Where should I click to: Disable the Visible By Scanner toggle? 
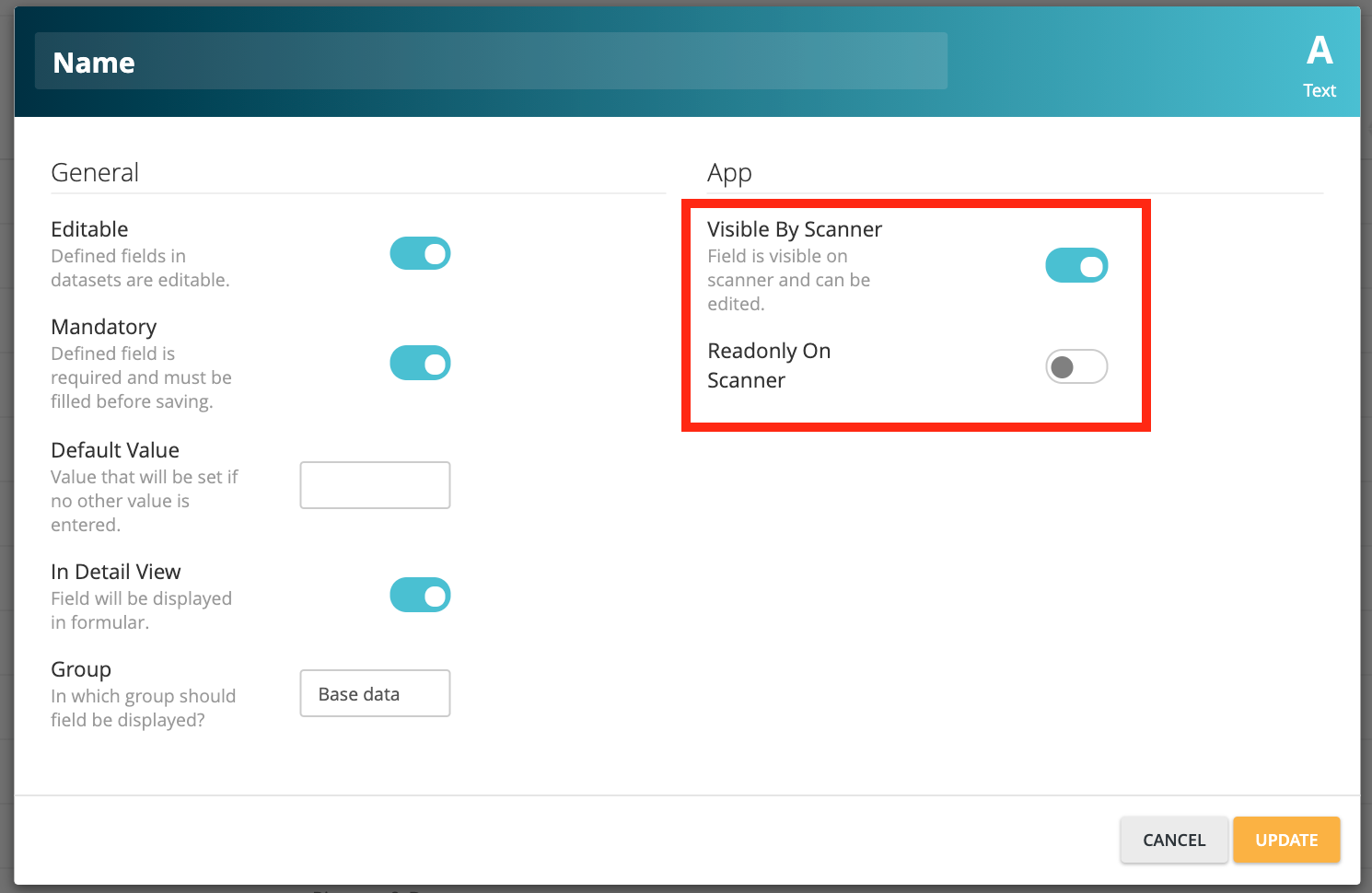click(x=1076, y=266)
